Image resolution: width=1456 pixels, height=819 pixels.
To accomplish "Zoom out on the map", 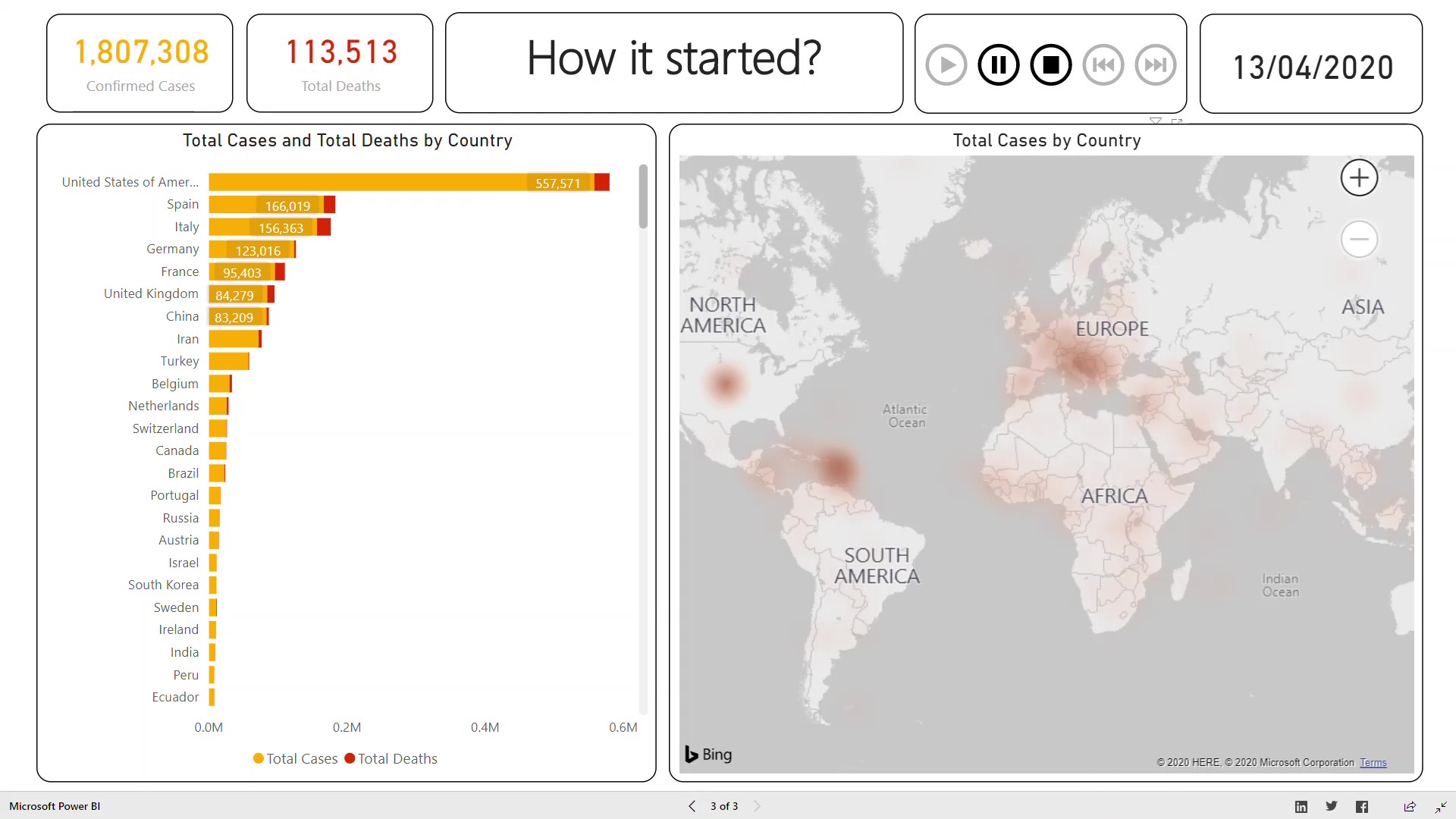I will coord(1359,240).
